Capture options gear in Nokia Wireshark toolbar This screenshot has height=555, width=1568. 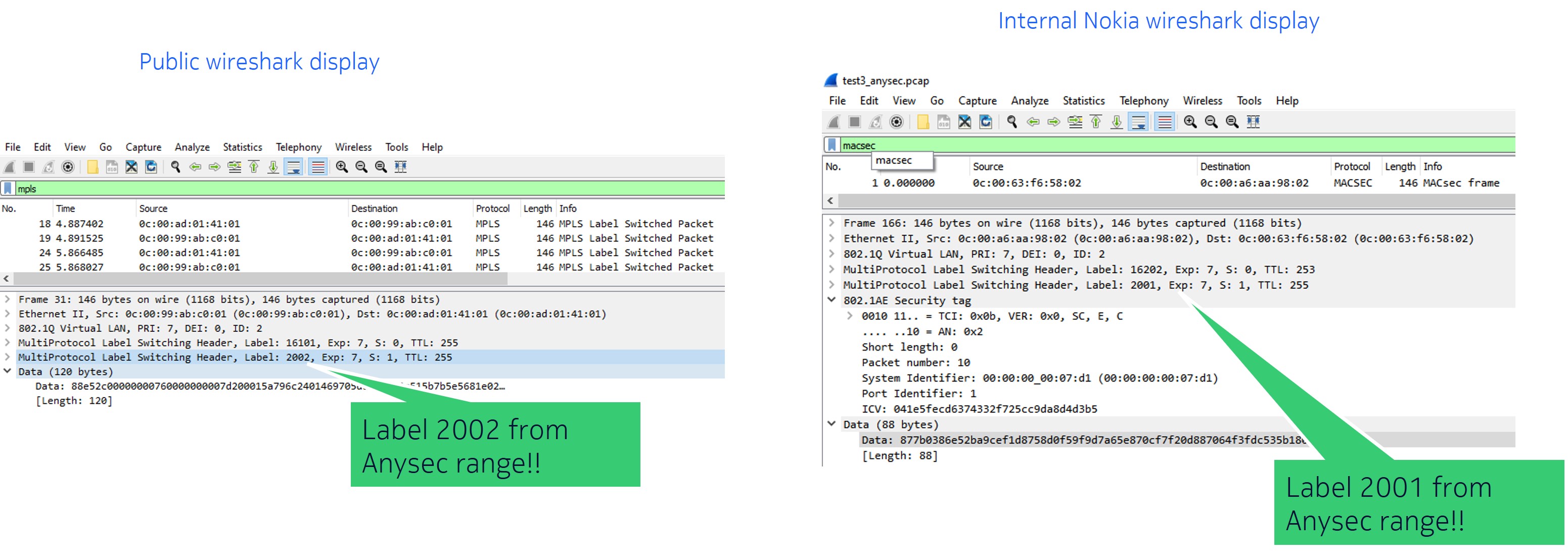(x=897, y=122)
